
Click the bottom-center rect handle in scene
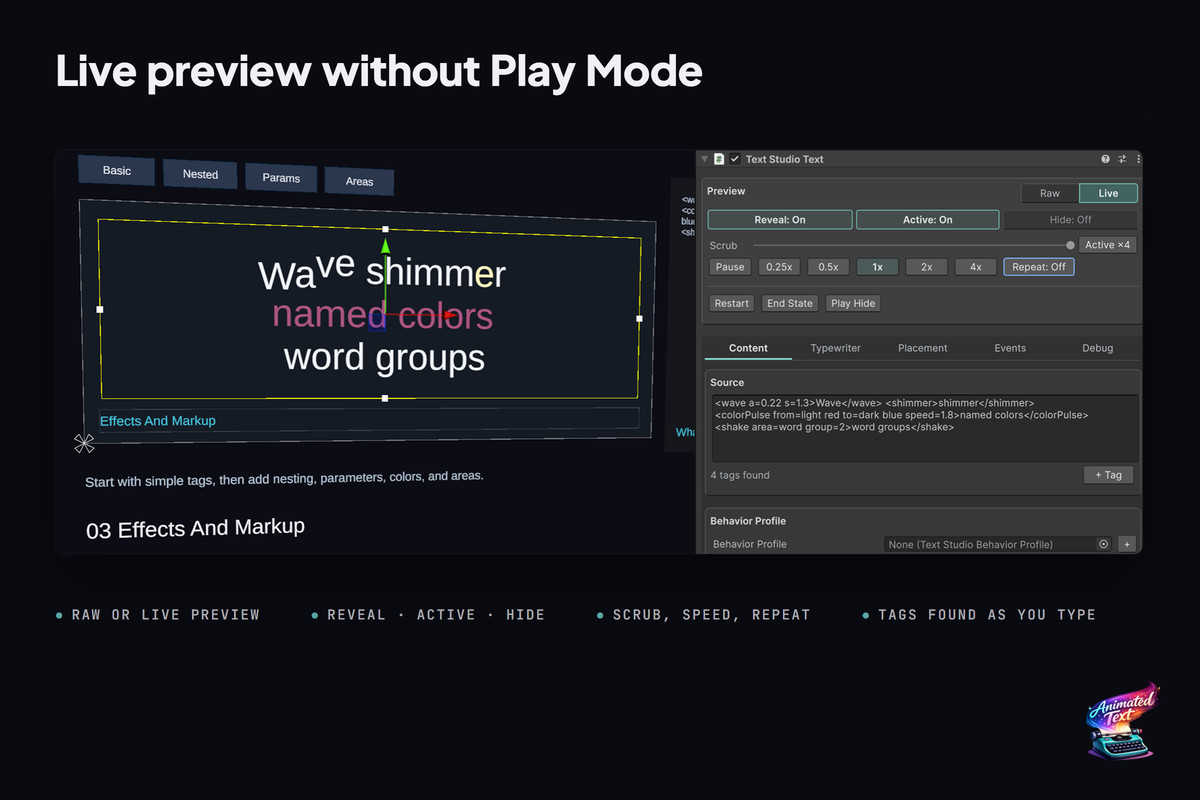[385, 398]
